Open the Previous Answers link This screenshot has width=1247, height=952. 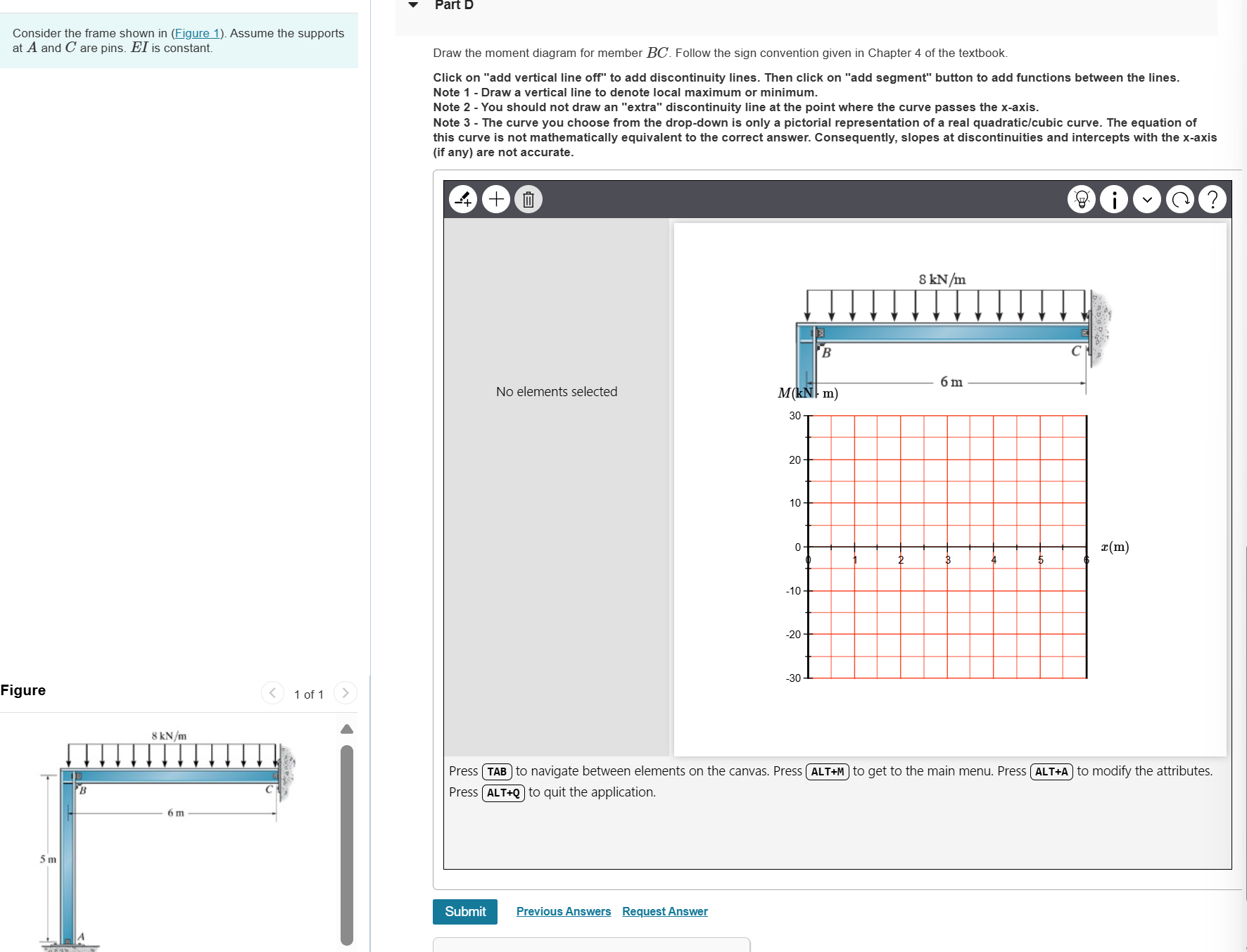tap(563, 911)
